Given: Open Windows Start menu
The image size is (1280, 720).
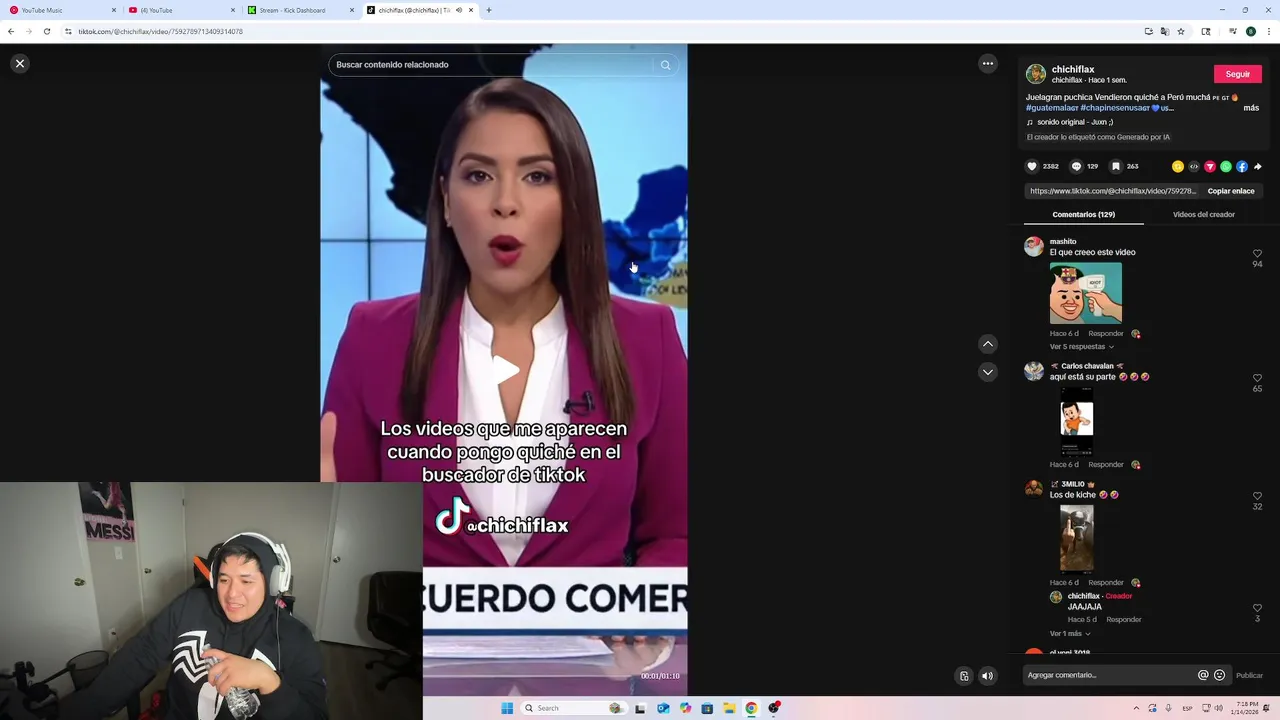Looking at the screenshot, I should tap(507, 708).
